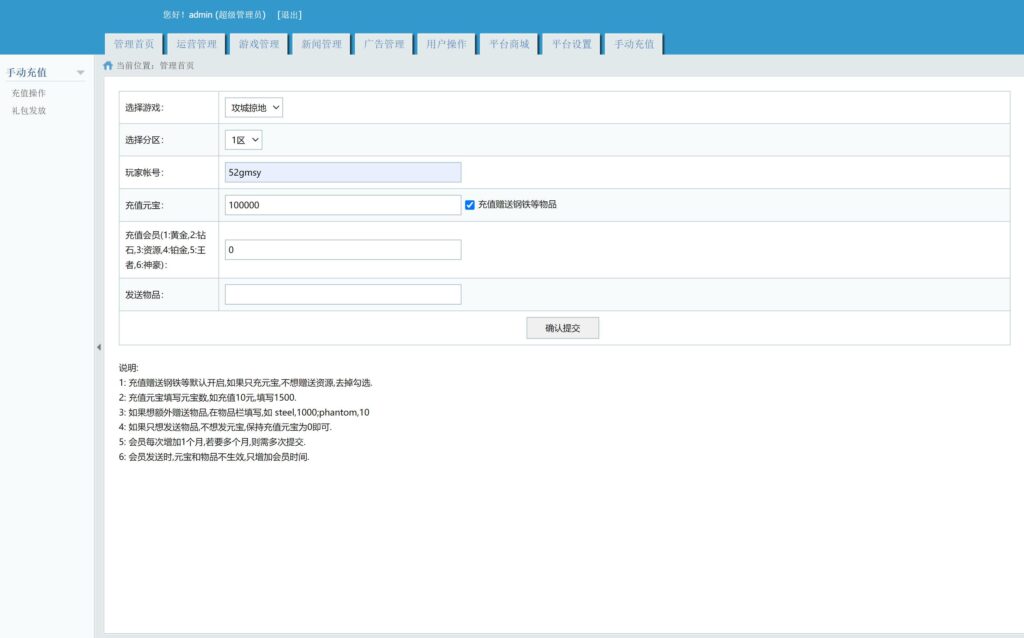1024x638 pixels.
Task: Open 充值操作 in the sidebar
Action: 29,93
